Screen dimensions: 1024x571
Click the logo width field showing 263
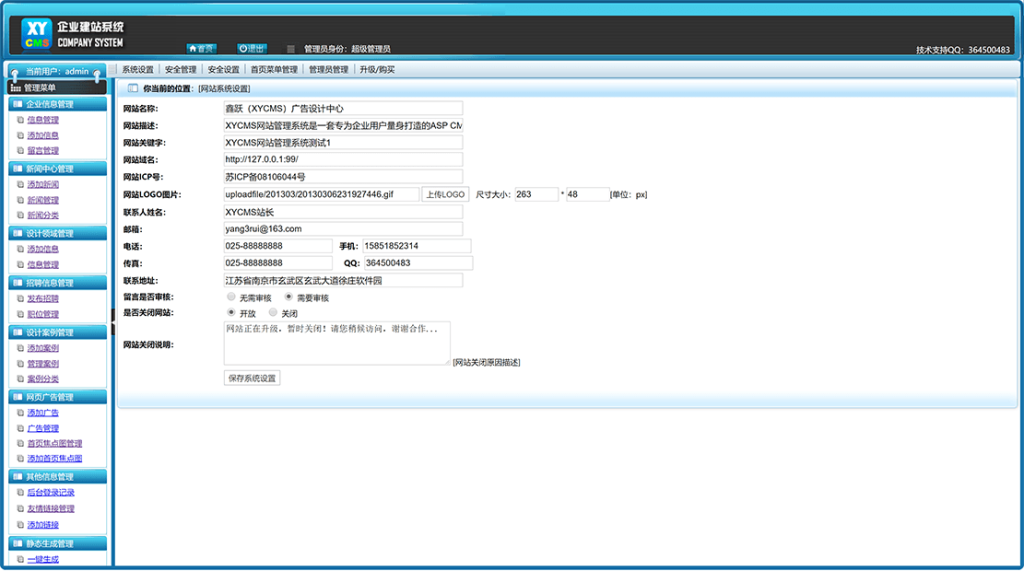536,194
